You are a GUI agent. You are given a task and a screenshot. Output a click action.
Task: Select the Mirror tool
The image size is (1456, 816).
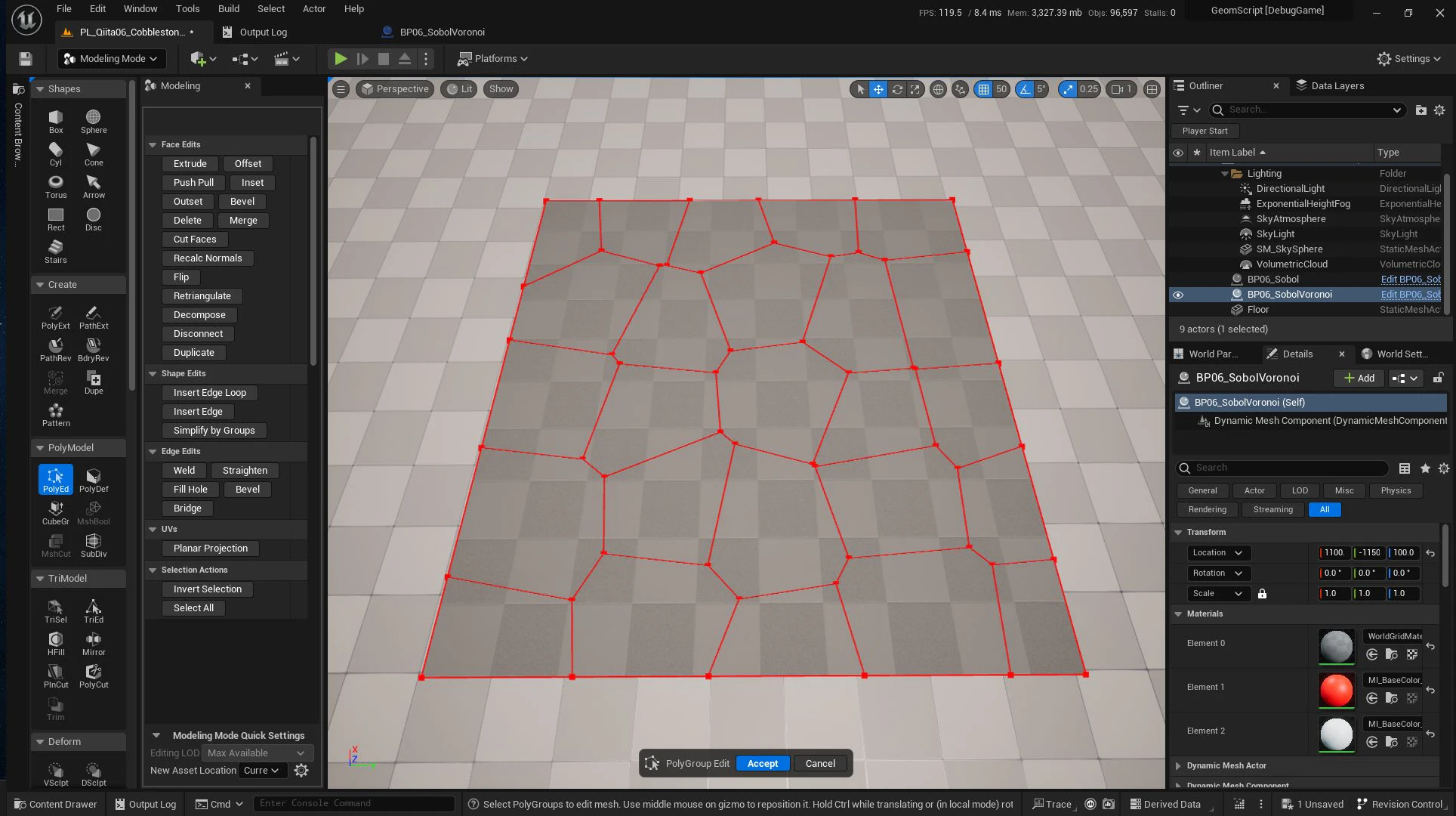94,644
